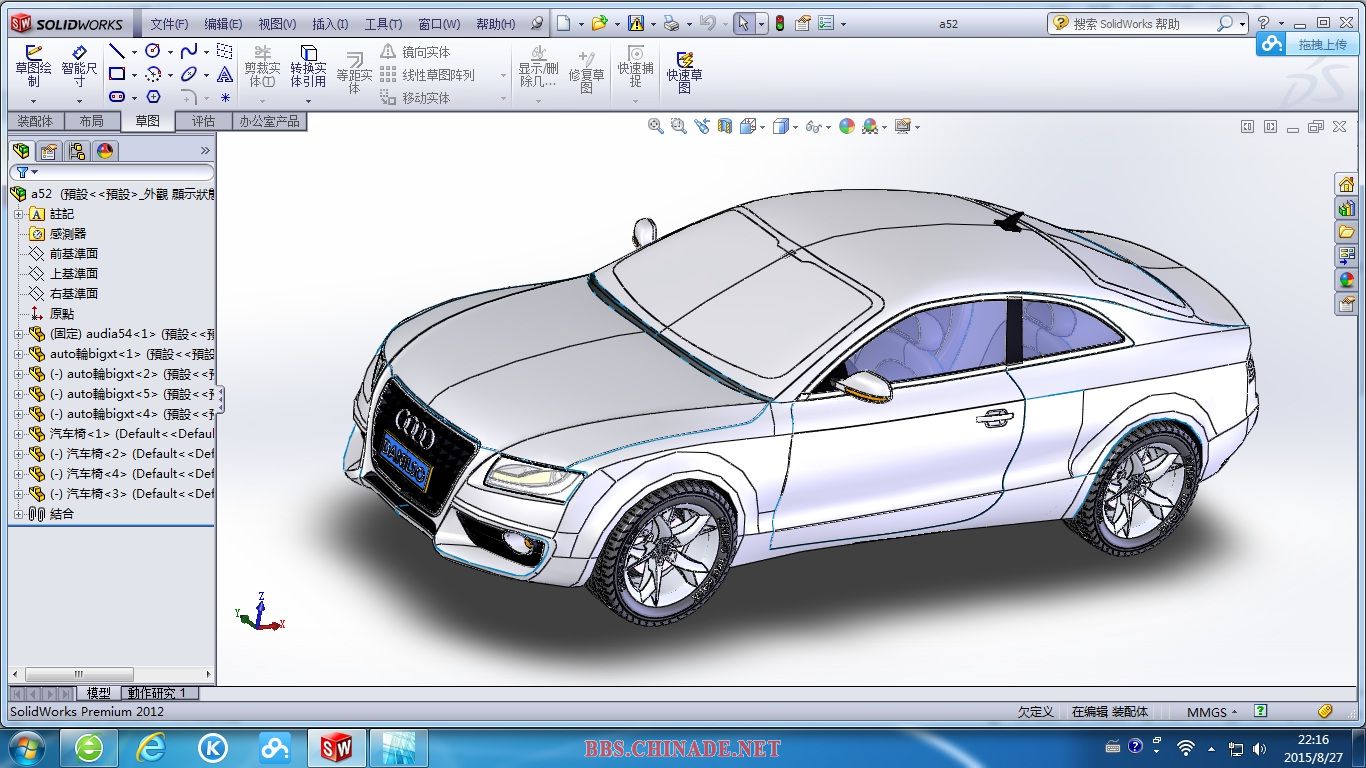Open Internet Explorer from the taskbar

[151, 748]
